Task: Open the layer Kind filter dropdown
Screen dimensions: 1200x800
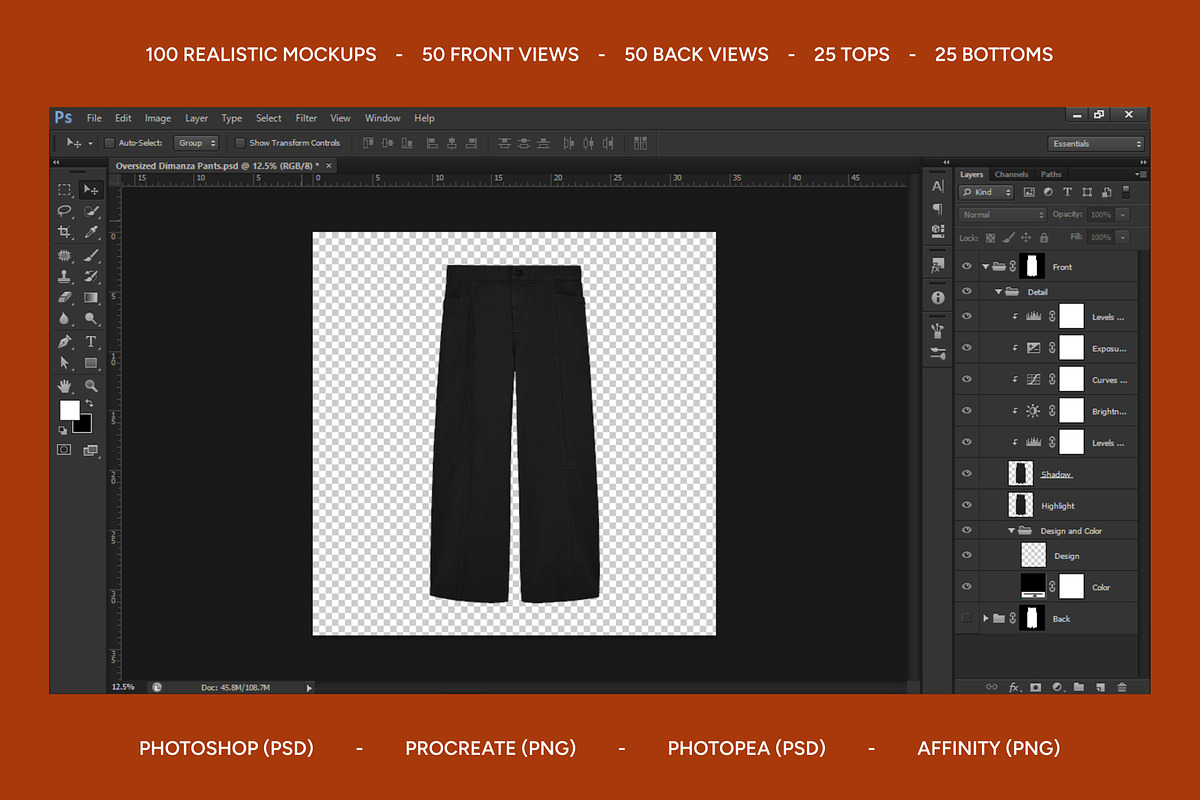Action: tap(987, 192)
